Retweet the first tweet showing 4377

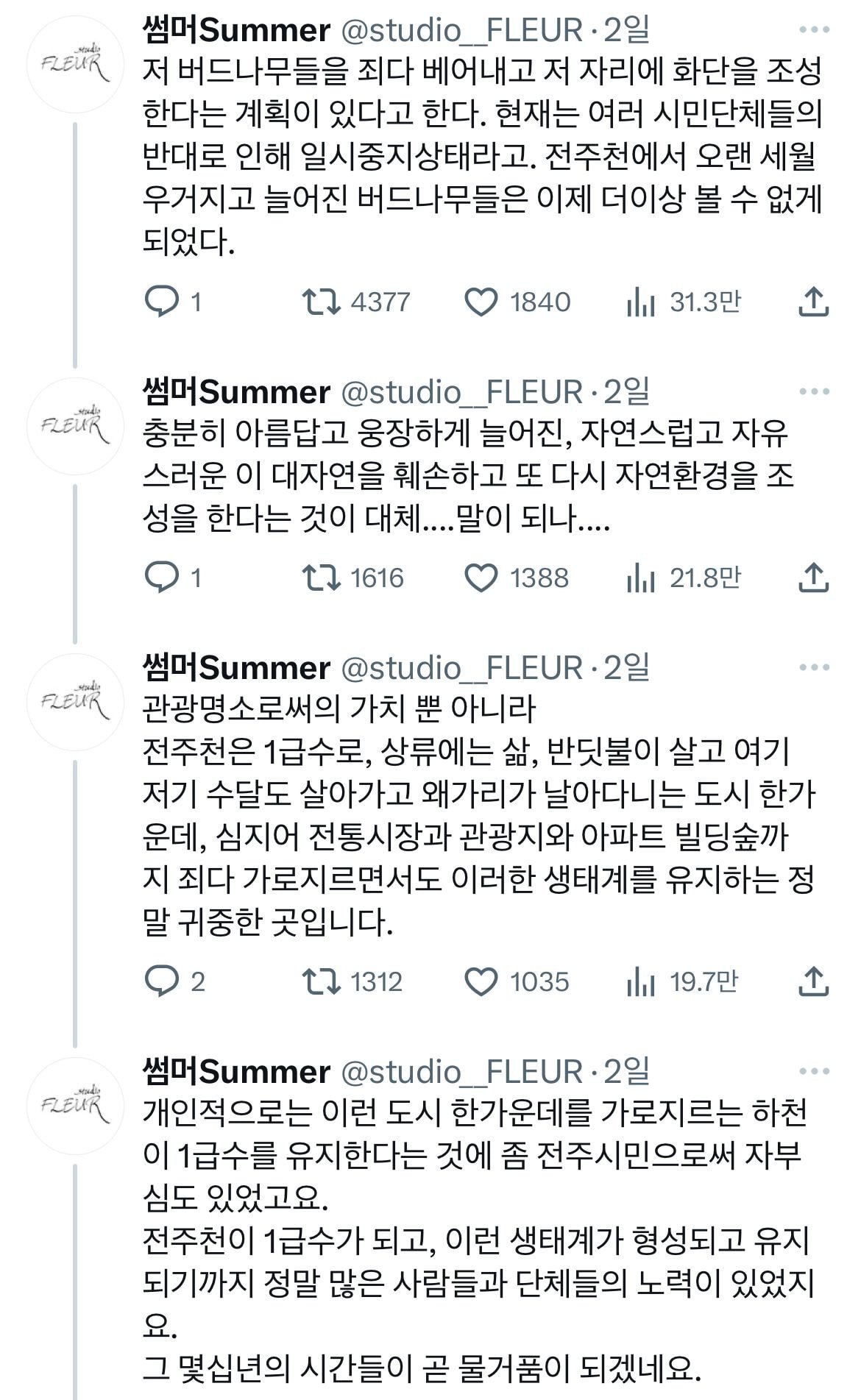tap(320, 299)
